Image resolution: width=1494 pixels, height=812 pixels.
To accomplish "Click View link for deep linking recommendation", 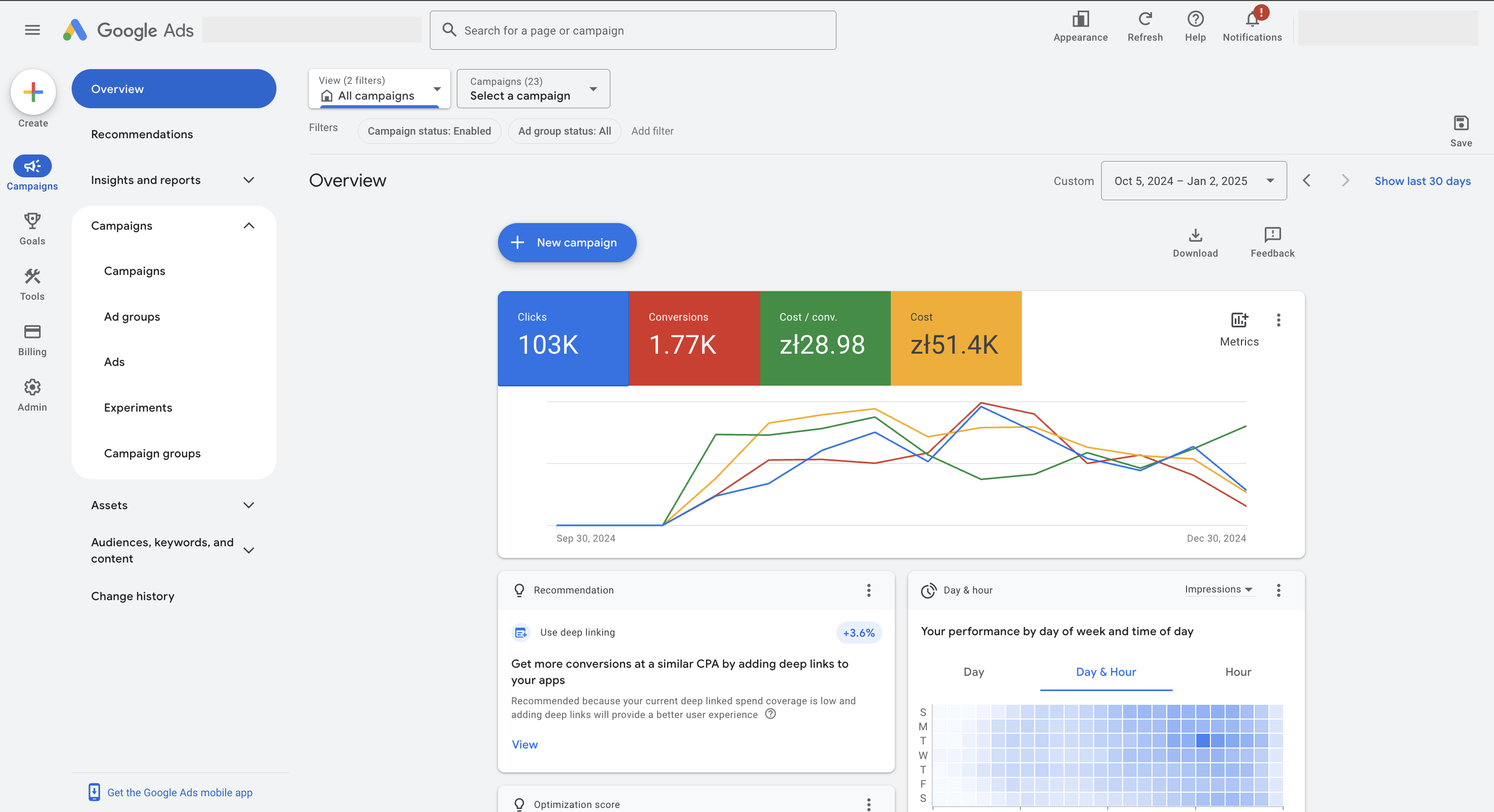I will coord(524,744).
